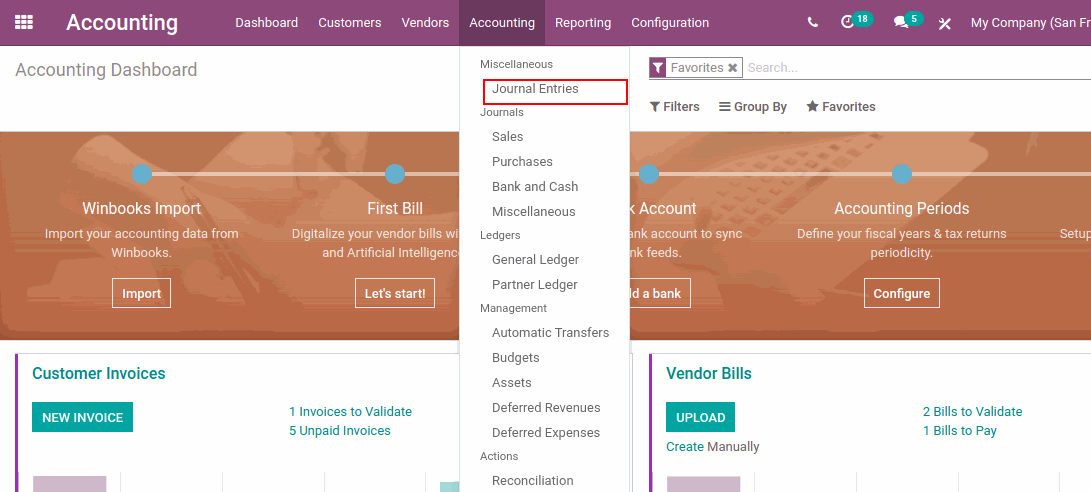Click into the search input field

900,68
